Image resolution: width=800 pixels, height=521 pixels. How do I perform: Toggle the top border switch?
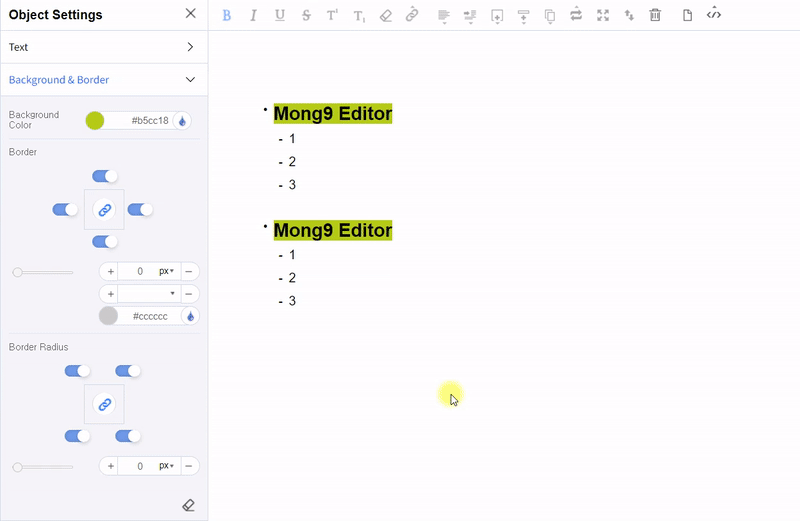(105, 177)
